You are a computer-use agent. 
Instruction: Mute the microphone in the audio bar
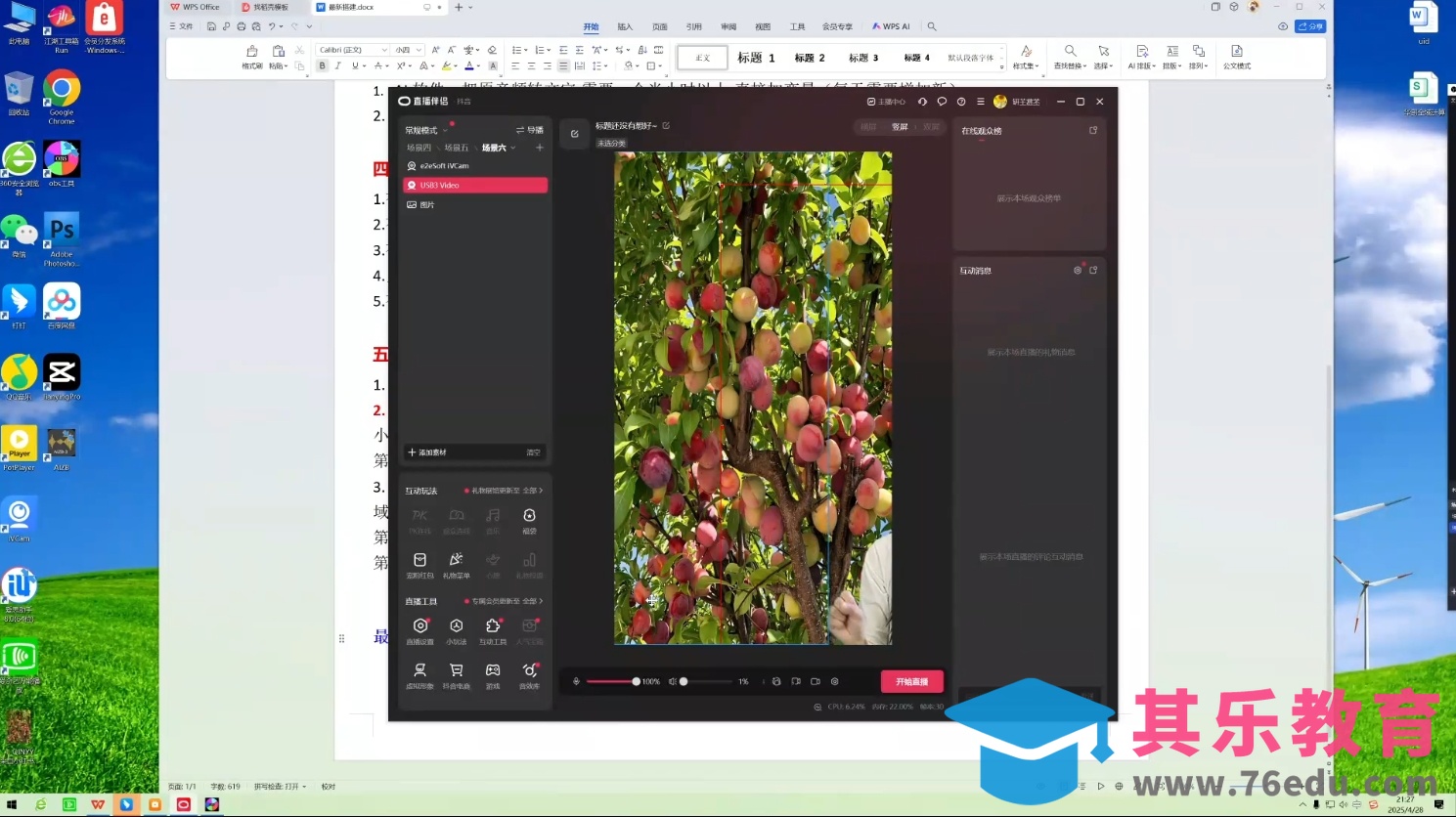[576, 682]
